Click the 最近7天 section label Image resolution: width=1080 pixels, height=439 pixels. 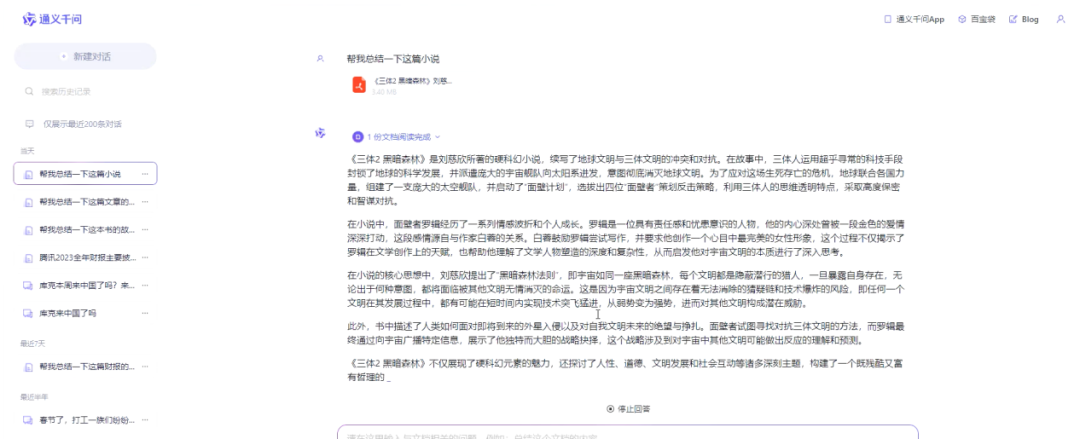pyautogui.click(x=32, y=343)
